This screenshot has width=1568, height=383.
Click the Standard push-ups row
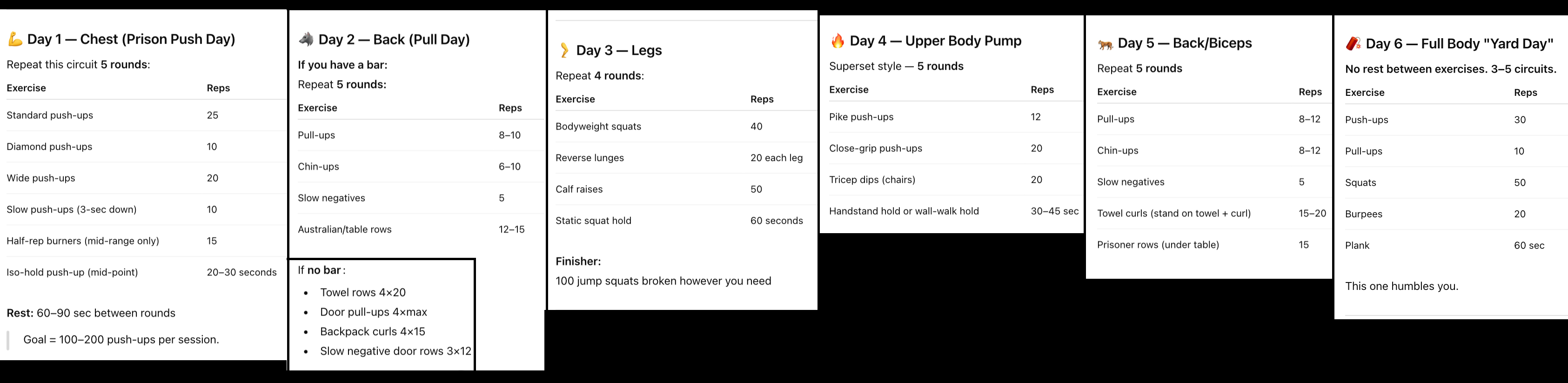pos(50,115)
